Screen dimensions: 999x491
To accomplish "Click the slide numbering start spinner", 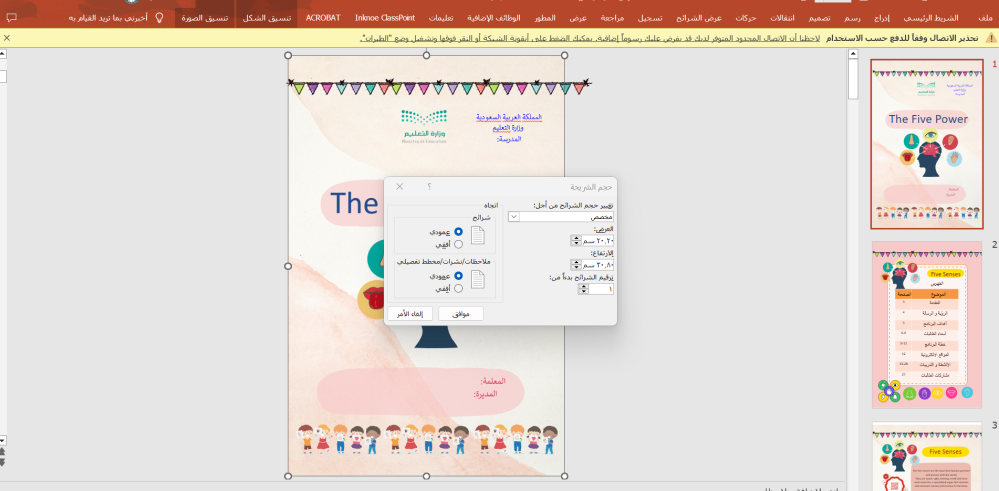I will coord(584,289).
